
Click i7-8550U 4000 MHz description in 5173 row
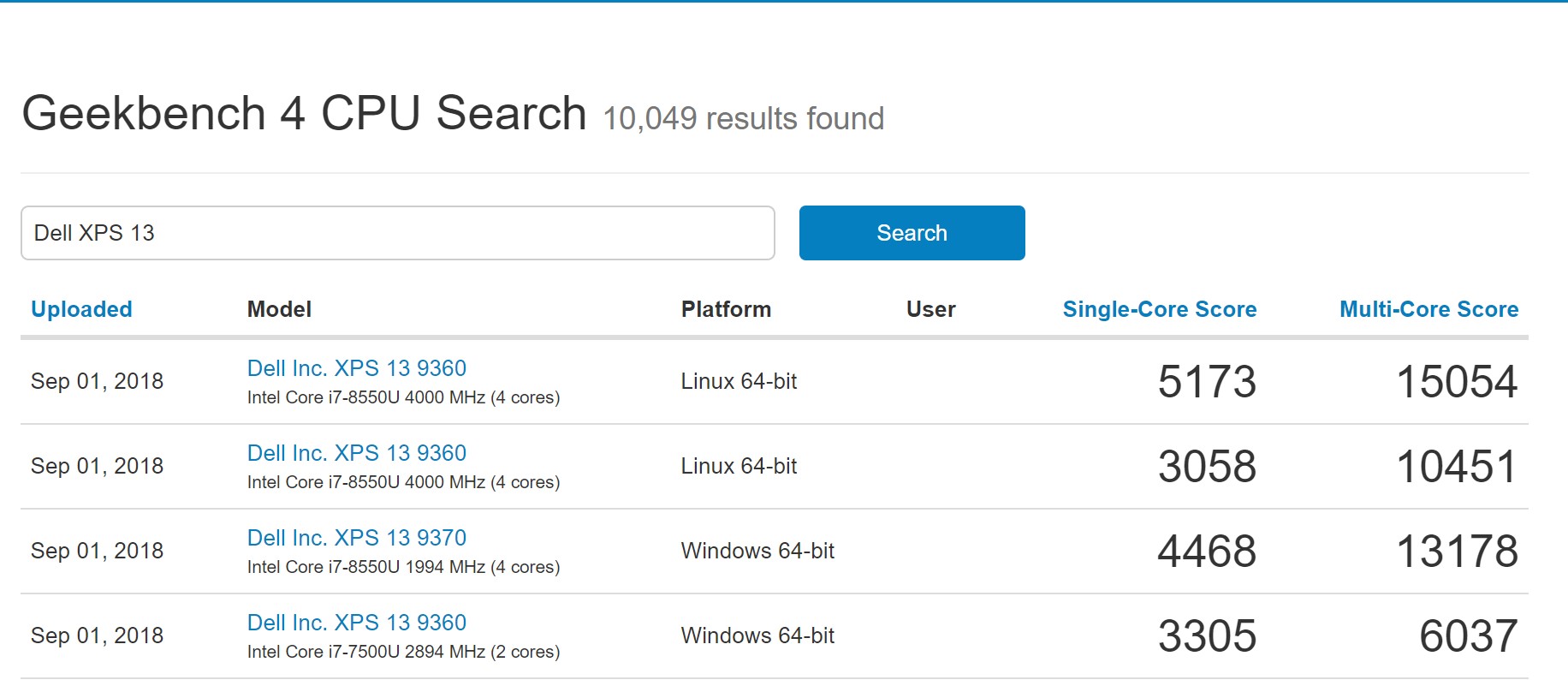pyautogui.click(x=403, y=397)
